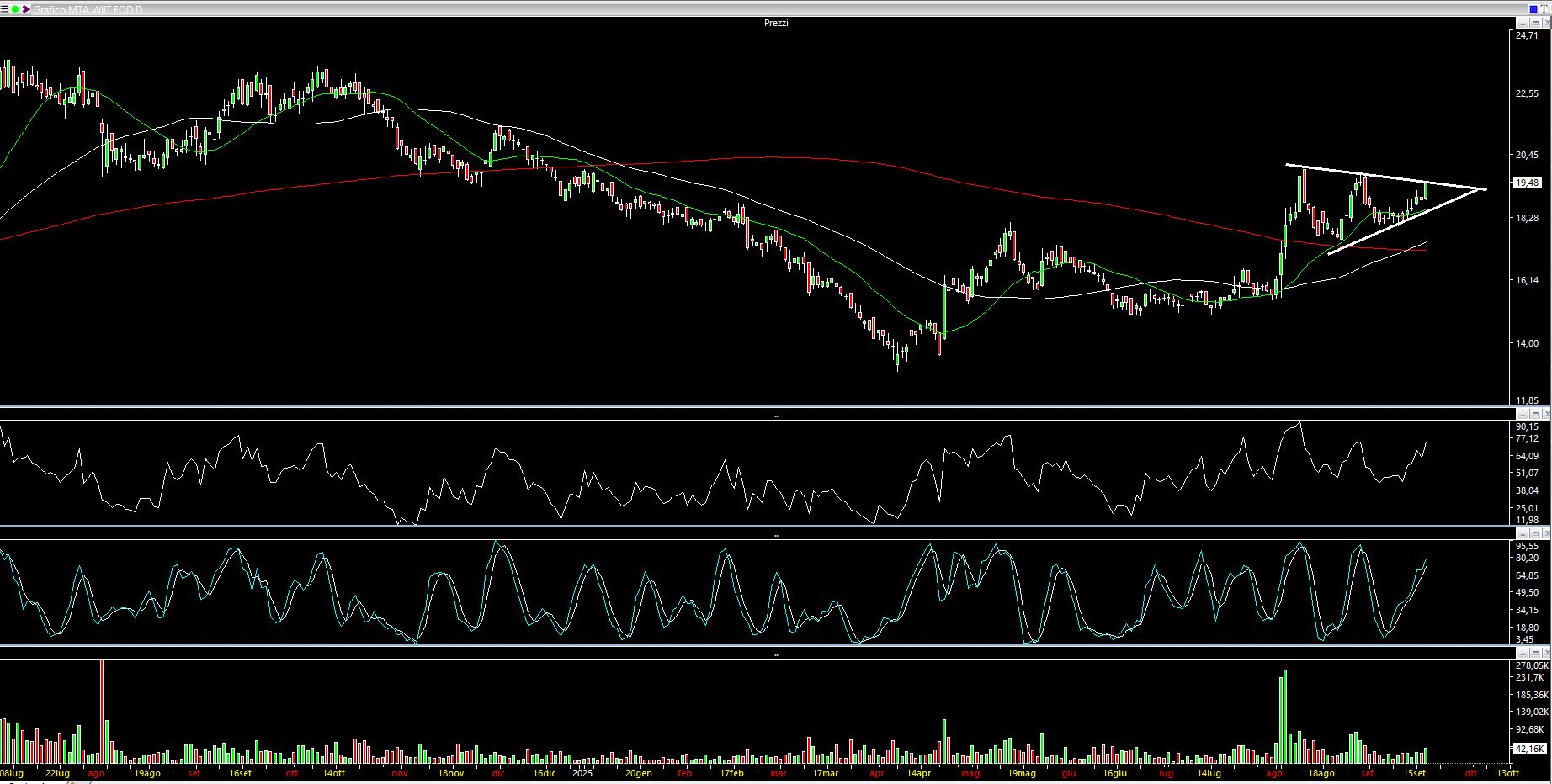Select the 2025 marker on the date axis
Screen dimensions: 1552x784
[x=582, y=773]
